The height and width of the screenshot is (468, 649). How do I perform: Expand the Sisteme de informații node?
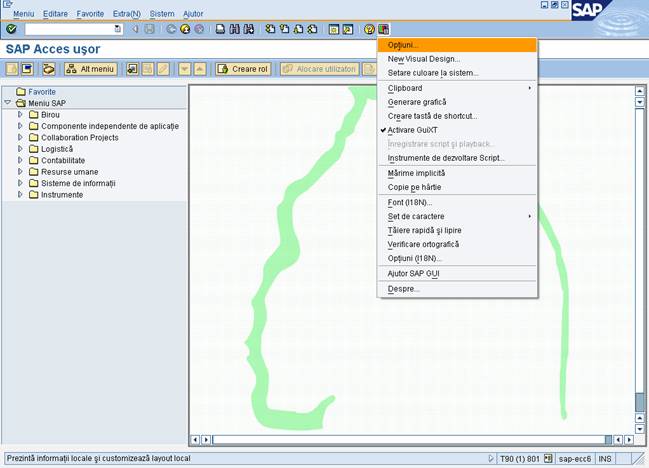point(20,183)
